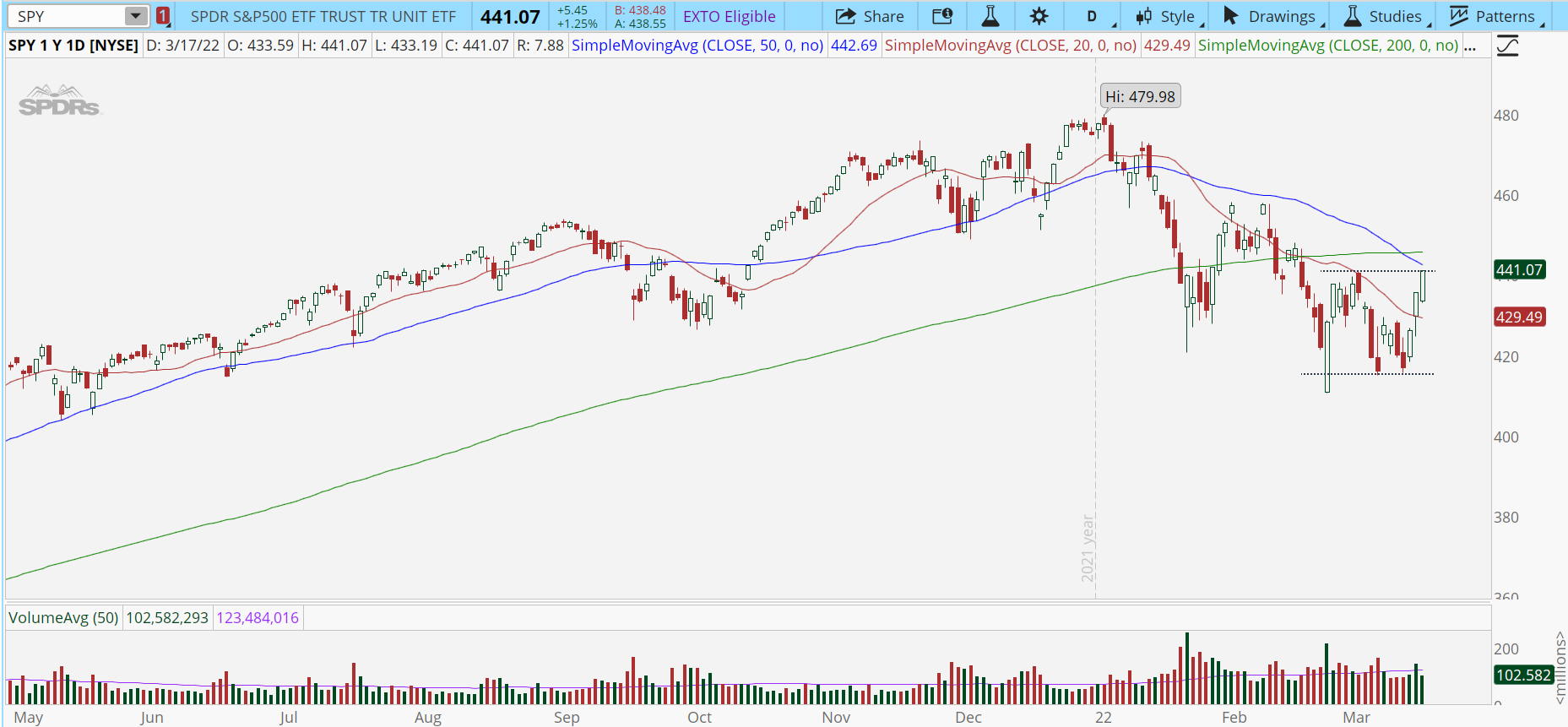The image size is (1568, 727).
Task: Click the C: 441.07 close value
Action: 477,46
